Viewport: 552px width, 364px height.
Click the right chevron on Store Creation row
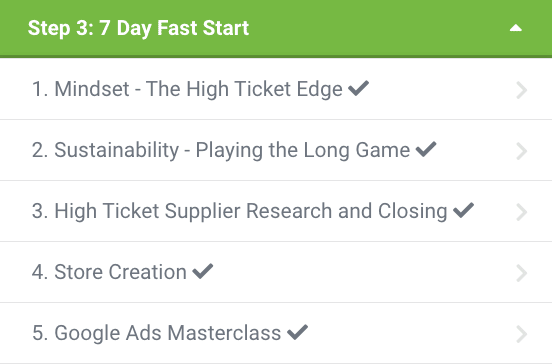pyautogui.click(x=522, y=274)
